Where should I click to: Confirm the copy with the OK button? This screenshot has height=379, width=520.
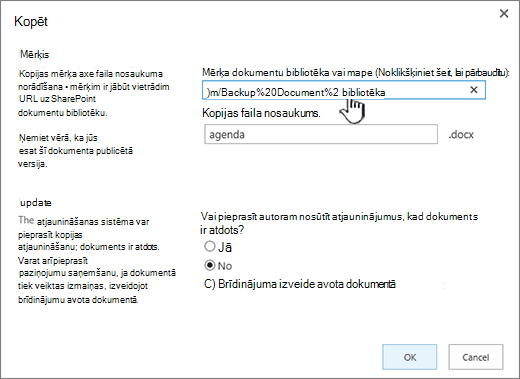[410, 357]
